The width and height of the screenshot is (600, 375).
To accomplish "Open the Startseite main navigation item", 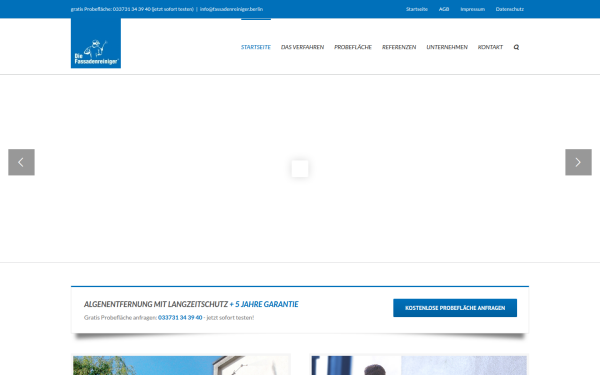I will pyautogui.click(x=256, y=47).
